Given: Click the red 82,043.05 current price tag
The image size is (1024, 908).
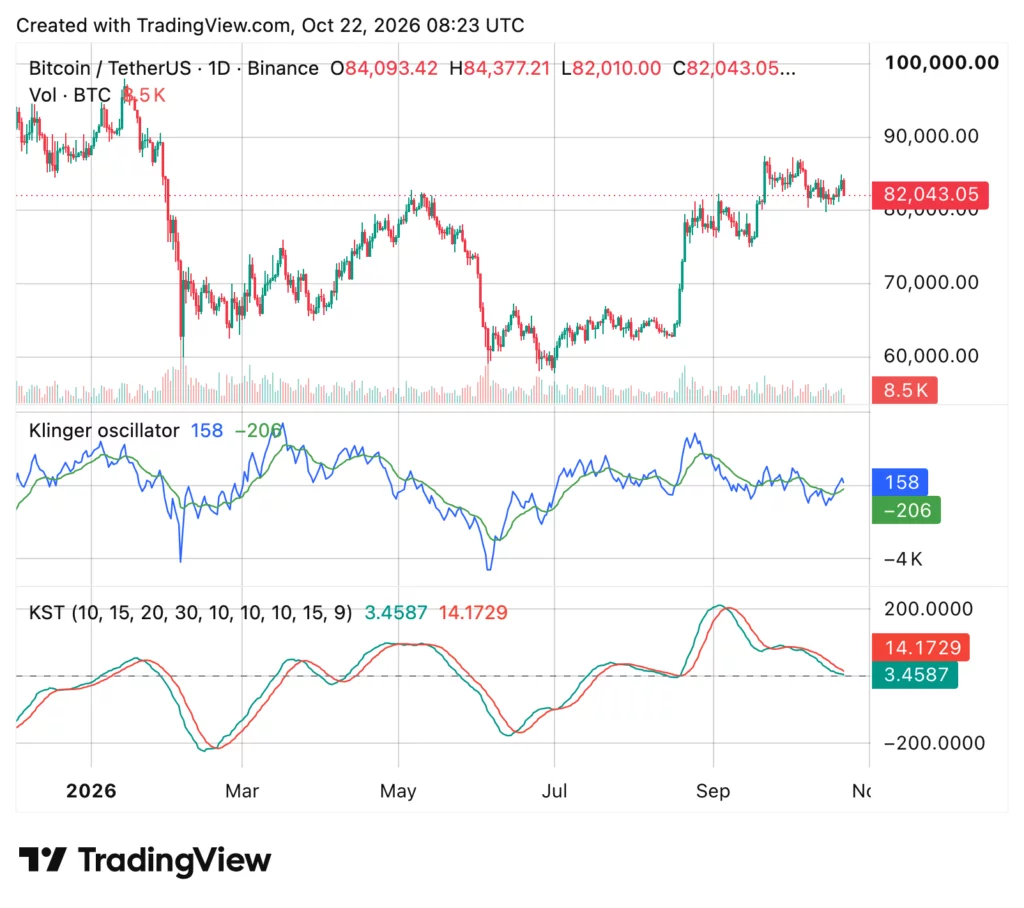Looking at the screenshot, I should tap(930, 195).
